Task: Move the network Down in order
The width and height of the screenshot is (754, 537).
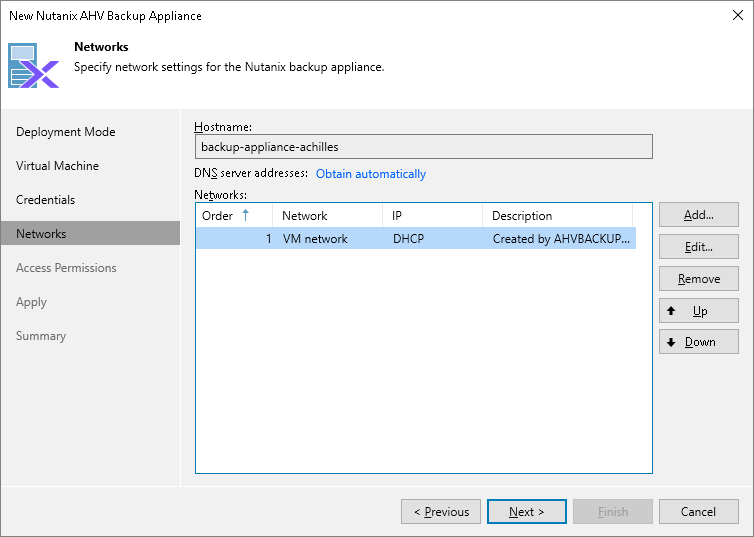Action: pos(699,342)
